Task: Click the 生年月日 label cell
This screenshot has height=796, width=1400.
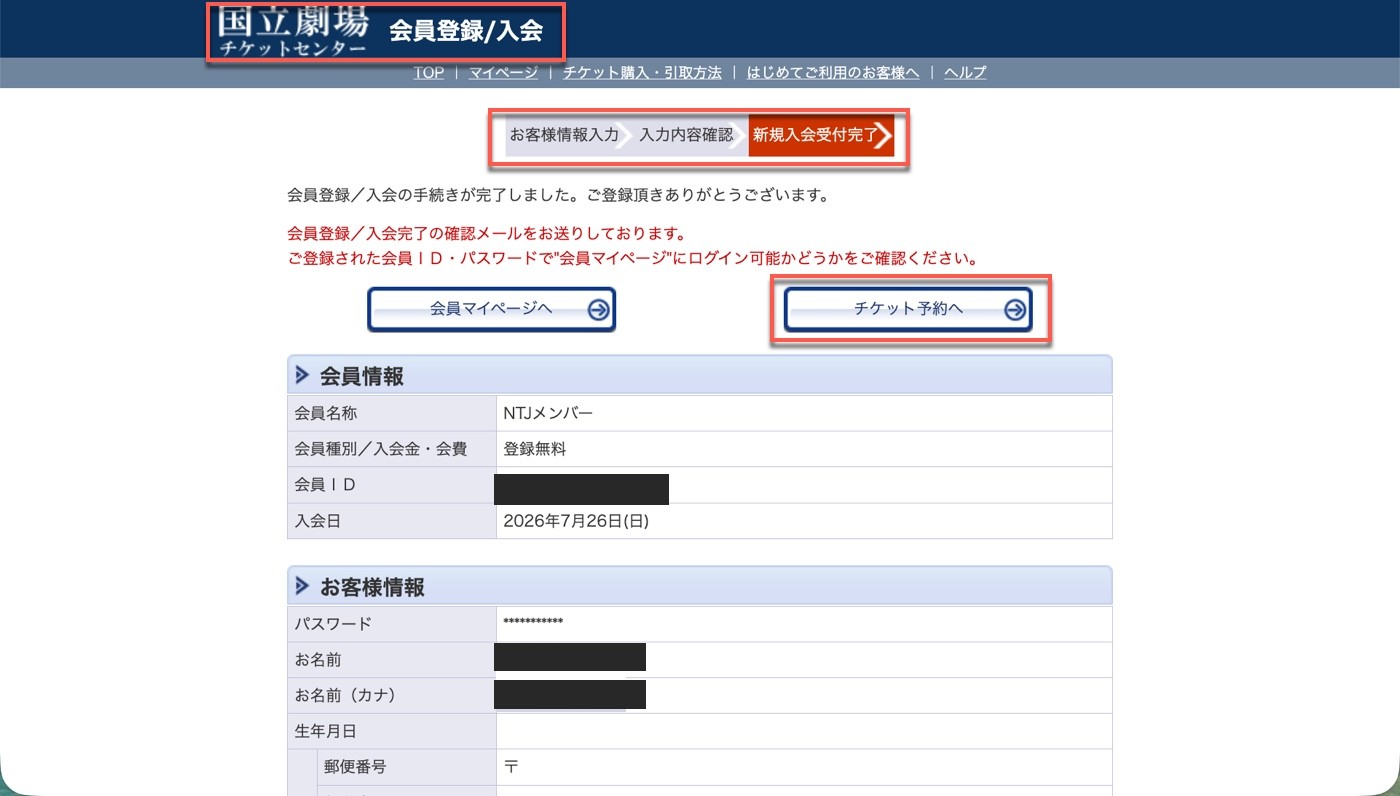Action: [392, 731]
